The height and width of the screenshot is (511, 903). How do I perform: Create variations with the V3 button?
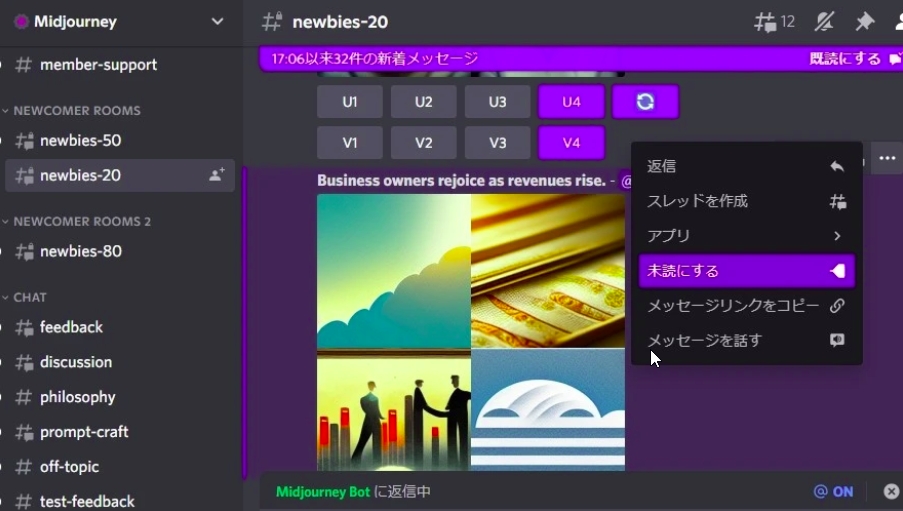point(498,143)
